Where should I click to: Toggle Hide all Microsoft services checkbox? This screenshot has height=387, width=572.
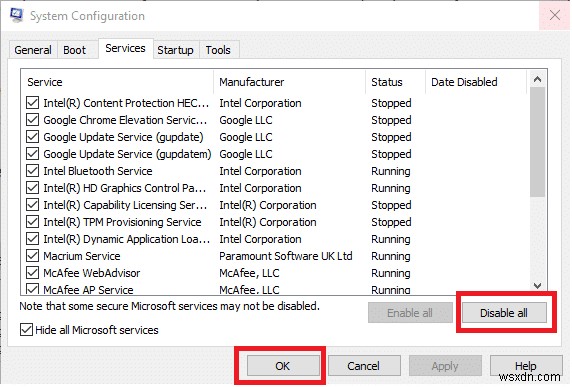(26, 330)
